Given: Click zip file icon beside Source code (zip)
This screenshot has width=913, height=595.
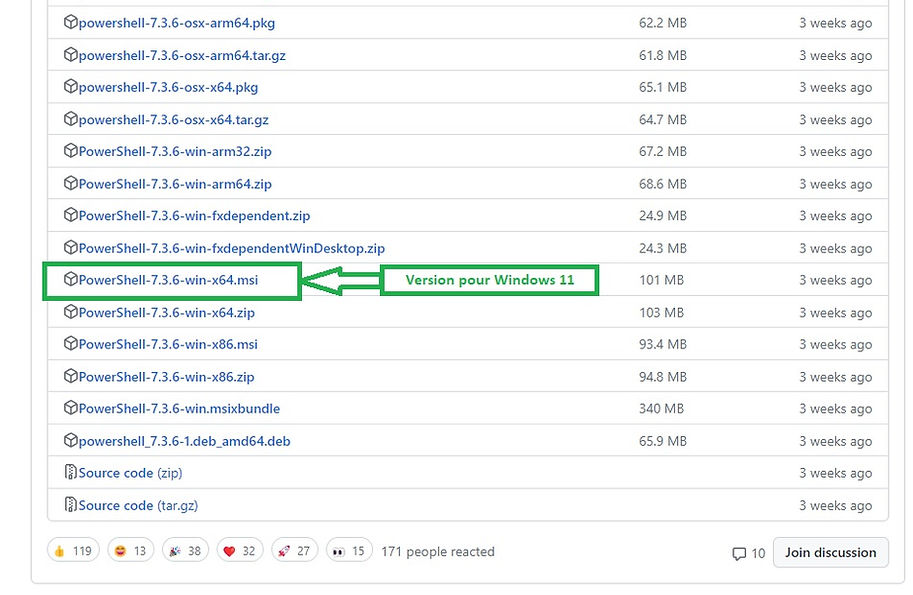Looking at the screenshot, I should coord(70,472).
